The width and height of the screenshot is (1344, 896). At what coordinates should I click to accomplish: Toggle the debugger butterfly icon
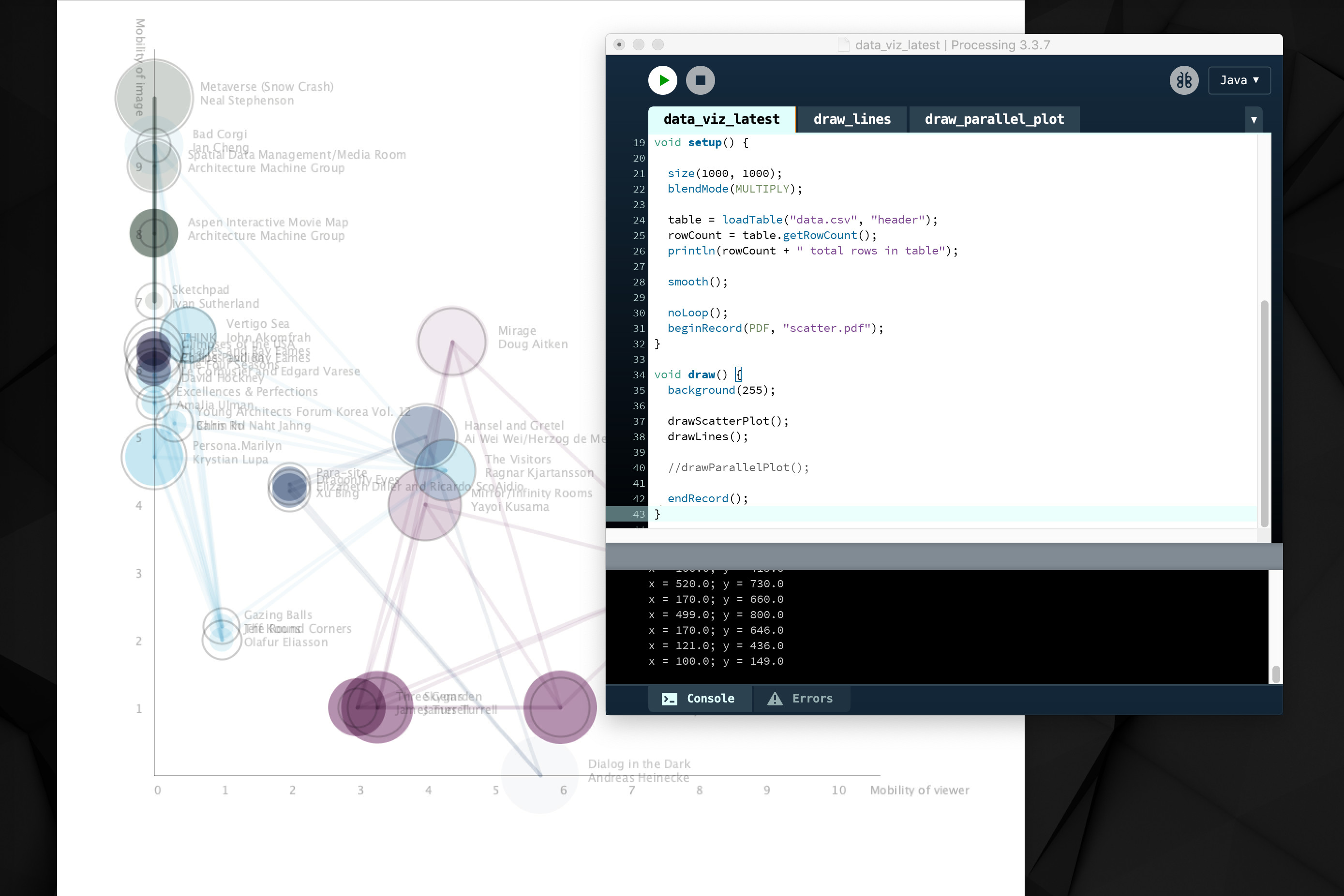[1184, 80]
